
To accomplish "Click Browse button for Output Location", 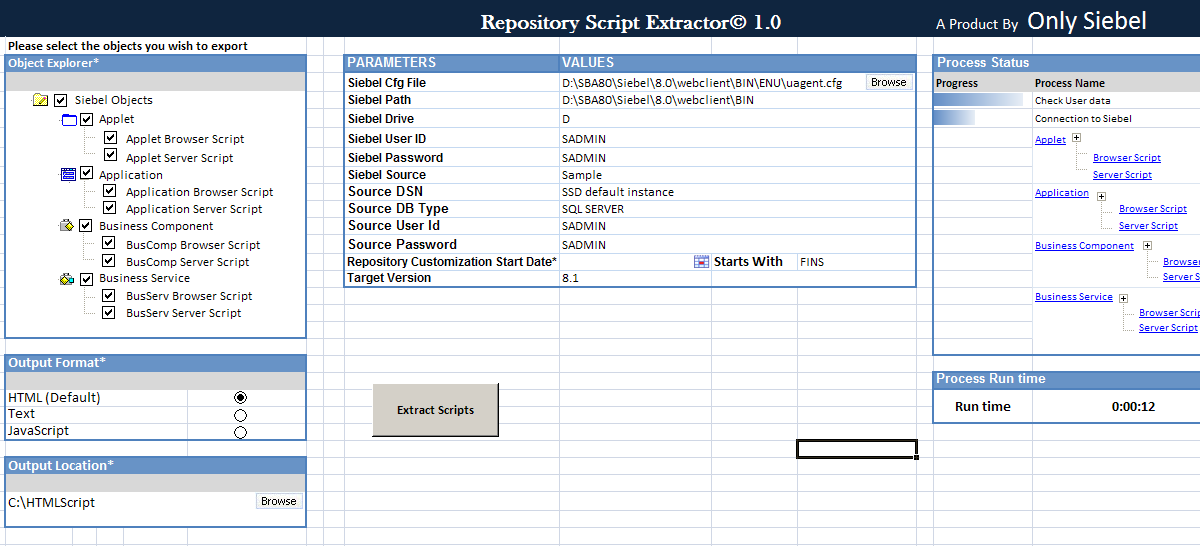I will (x=279, y=501).
